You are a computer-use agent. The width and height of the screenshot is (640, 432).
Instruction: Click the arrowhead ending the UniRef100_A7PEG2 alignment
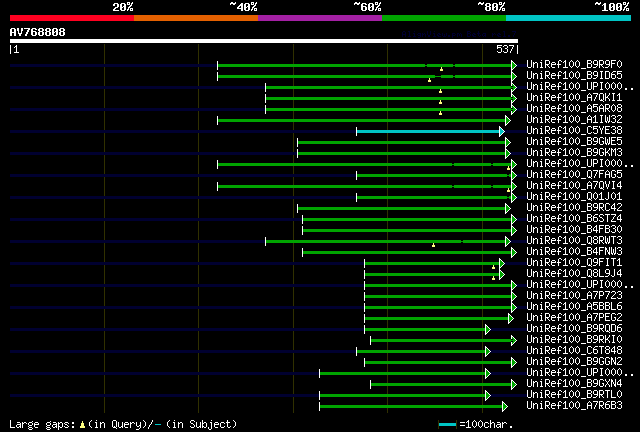tap(511, 318)
